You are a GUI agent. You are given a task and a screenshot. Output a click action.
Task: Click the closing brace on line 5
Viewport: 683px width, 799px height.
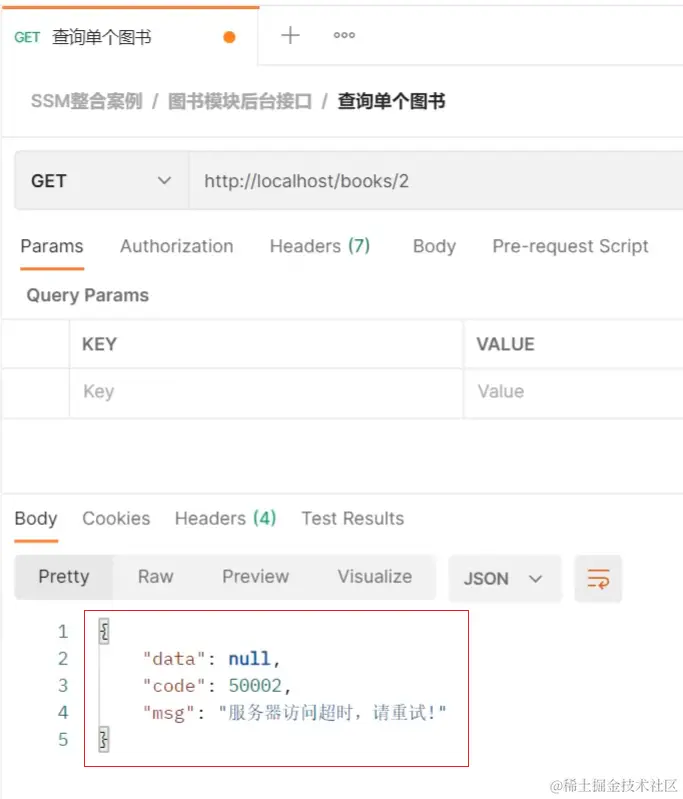[x=104, y=739]
